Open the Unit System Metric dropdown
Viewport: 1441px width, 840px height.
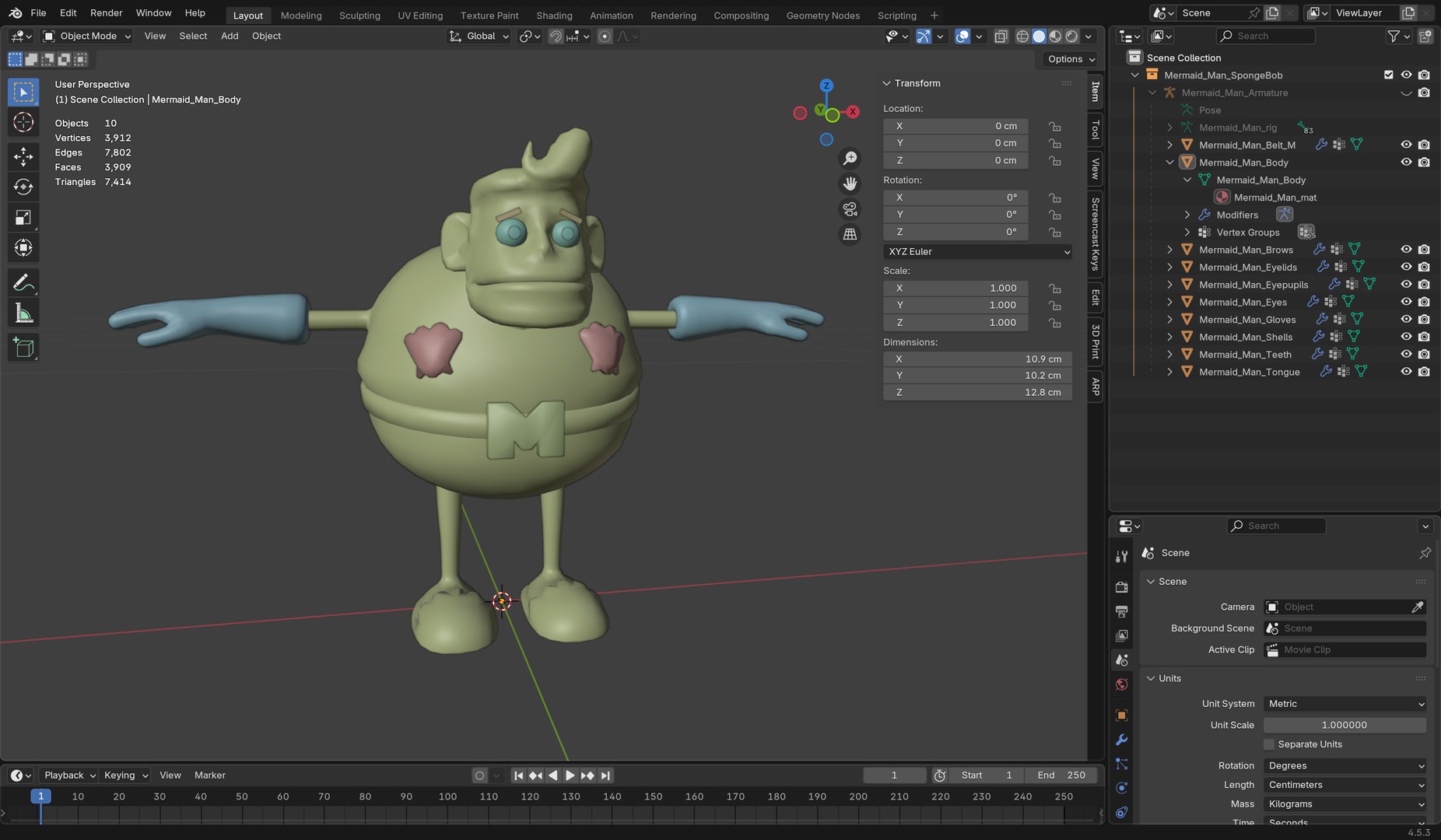click(x=1345, y=704)
